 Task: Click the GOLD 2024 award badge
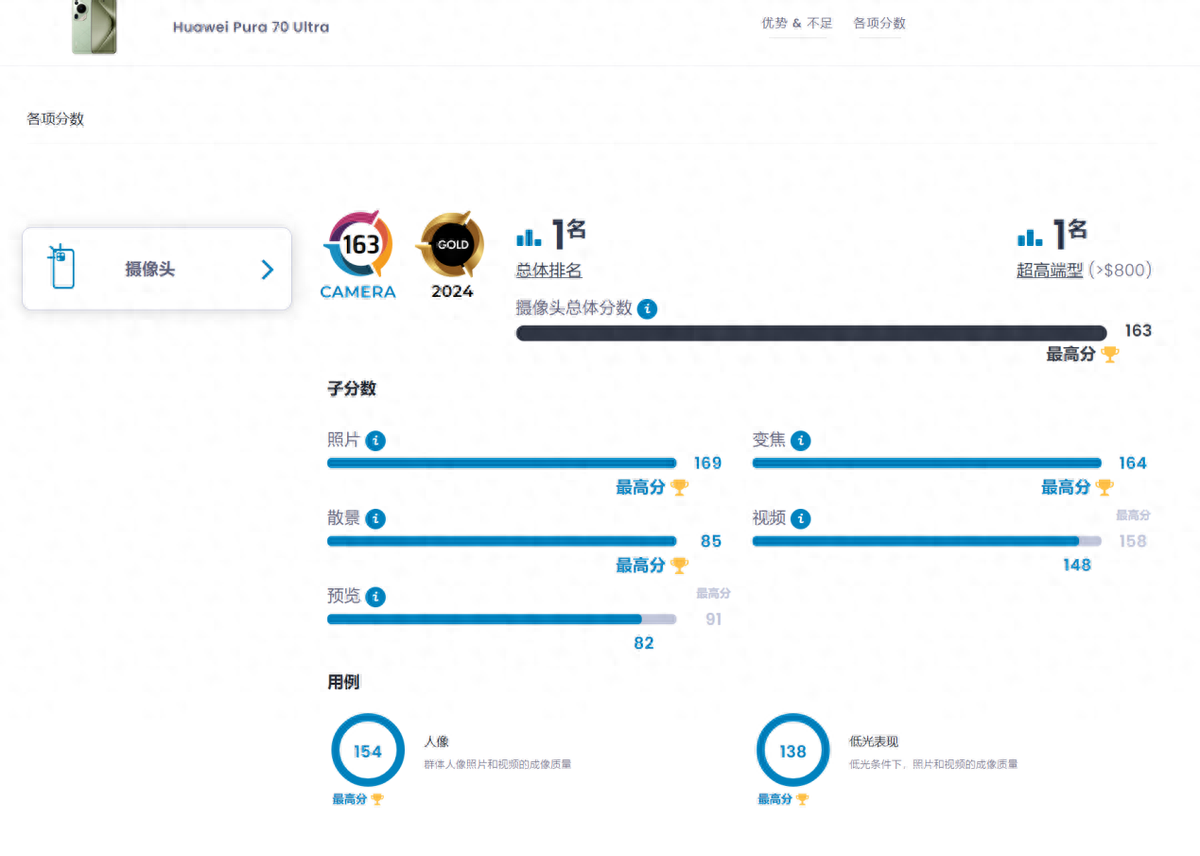[x=452, y=254]
